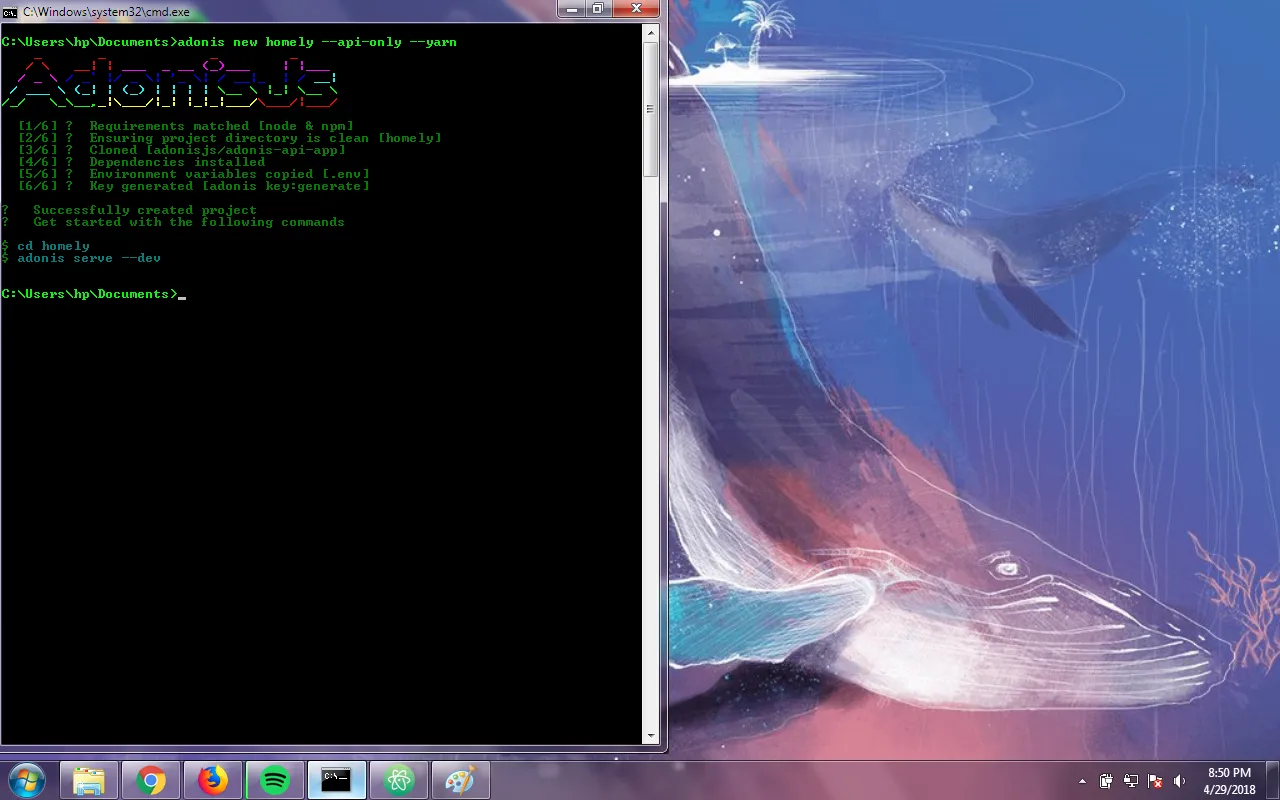Click the last 'C:\Users\hp\Documents>' prompt
The width and height of the screenshot is (1280, 800).
point(89,294)
